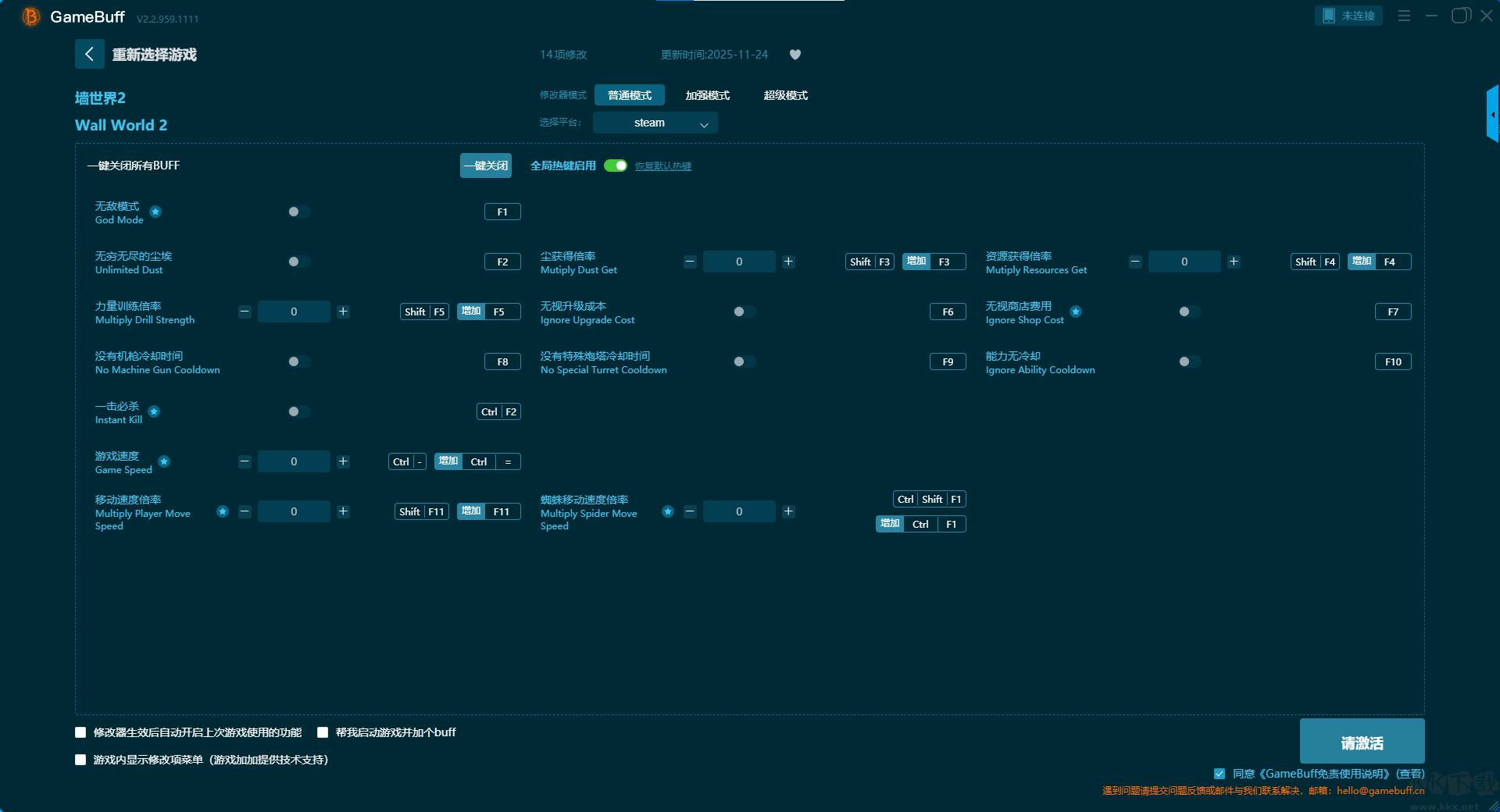Image resolution: width=1500 pixels, height=812 pixels.
Task: Click the GameBuff logo icon
Action: pyautogui.click(x=31, y=16)
